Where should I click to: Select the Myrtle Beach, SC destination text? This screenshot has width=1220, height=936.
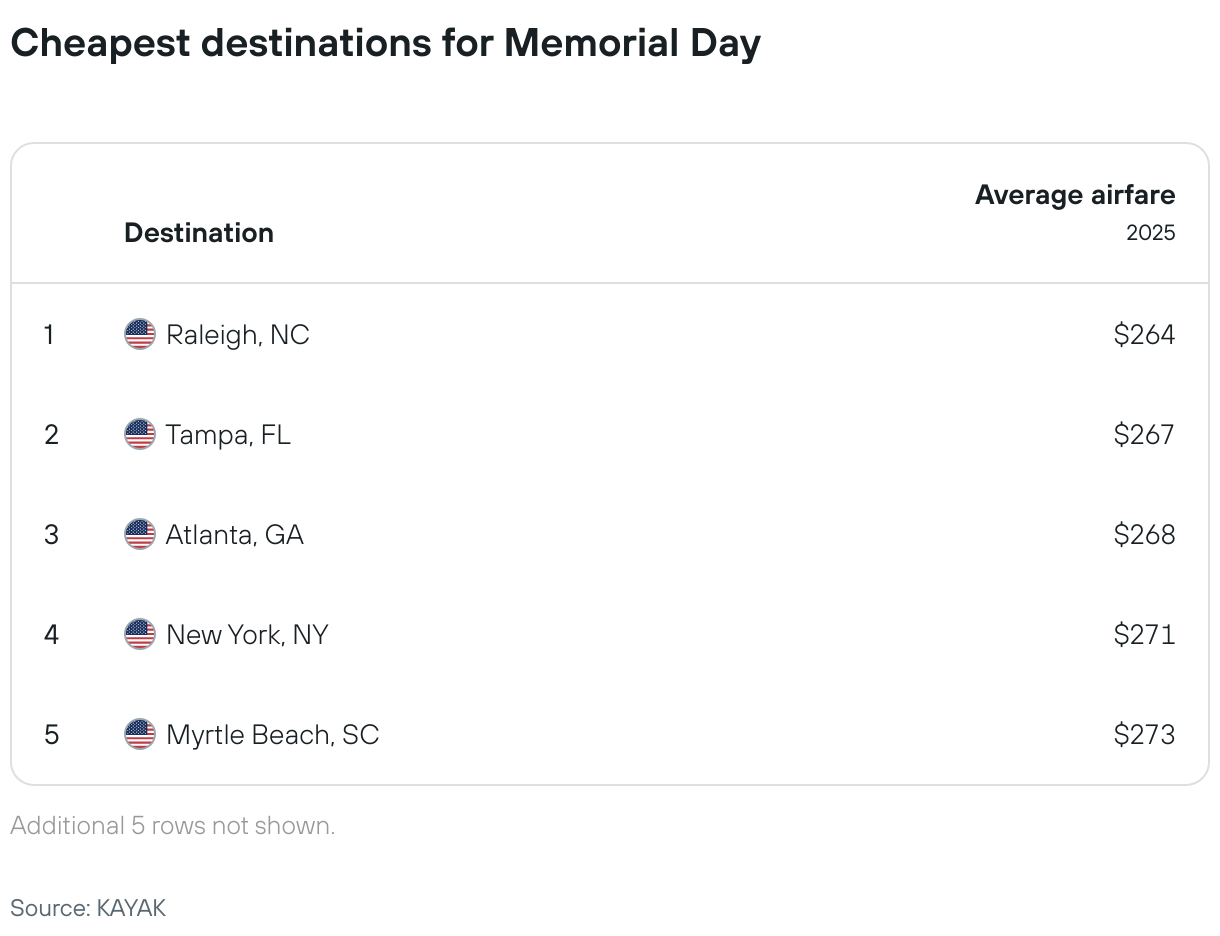[273, 735]
